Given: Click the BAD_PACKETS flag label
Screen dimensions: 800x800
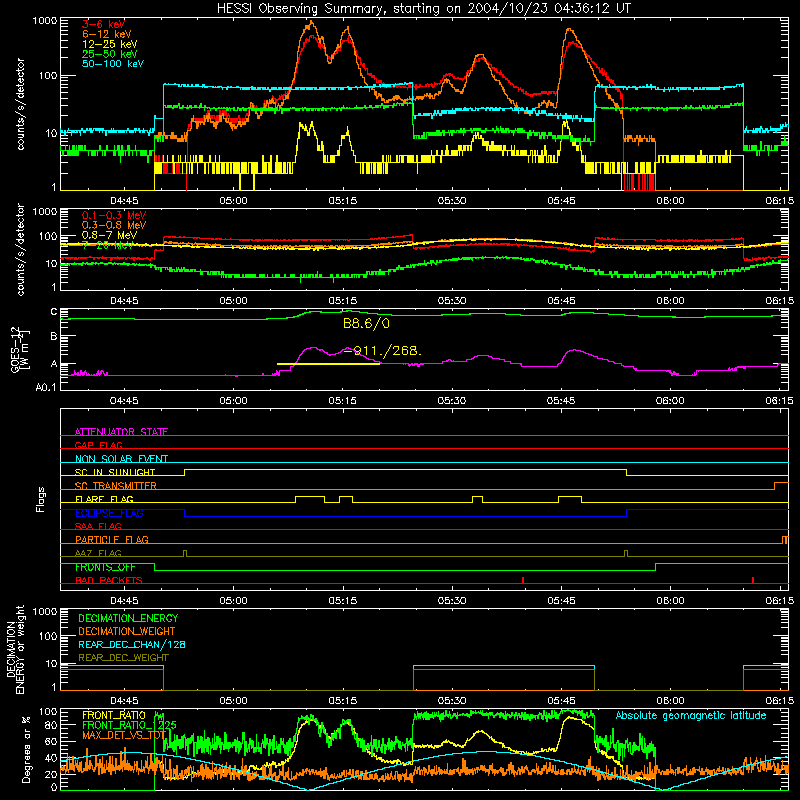Looking at the screenshot, I should pyautogui.click(x=109, y=580).
